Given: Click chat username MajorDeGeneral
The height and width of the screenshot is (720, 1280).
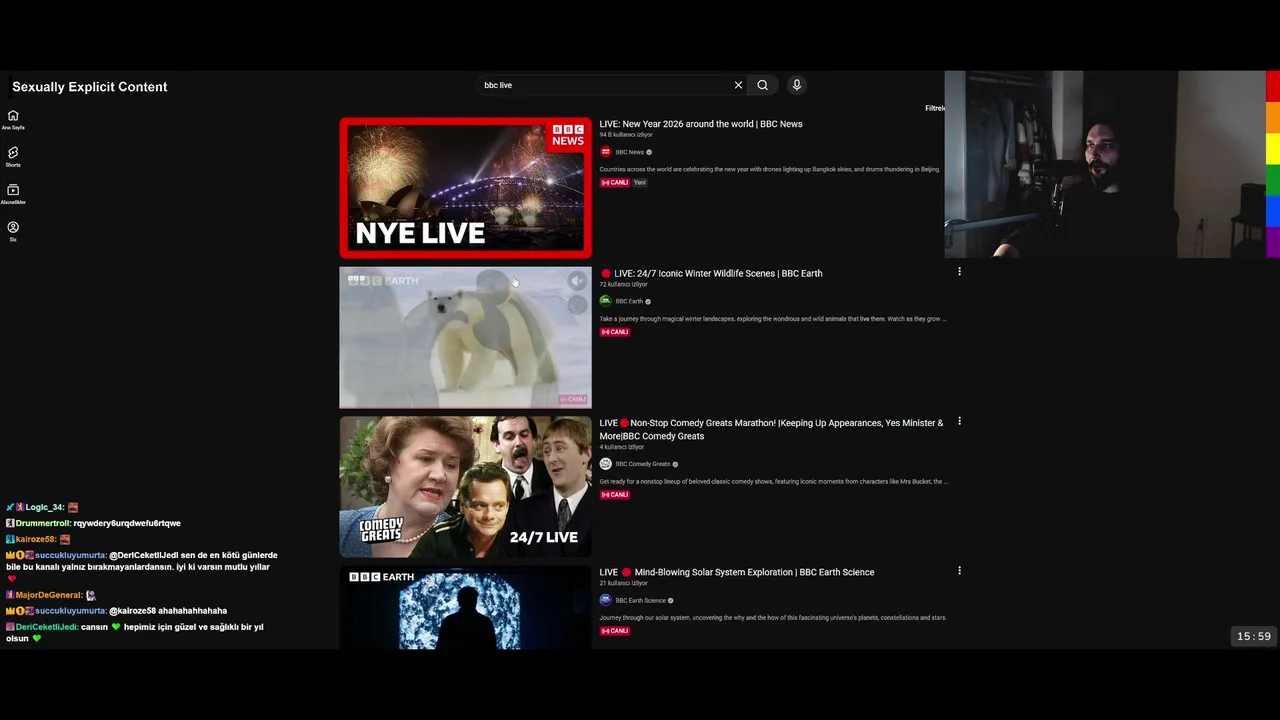Looking at the screenshot, I should [49, 595].
